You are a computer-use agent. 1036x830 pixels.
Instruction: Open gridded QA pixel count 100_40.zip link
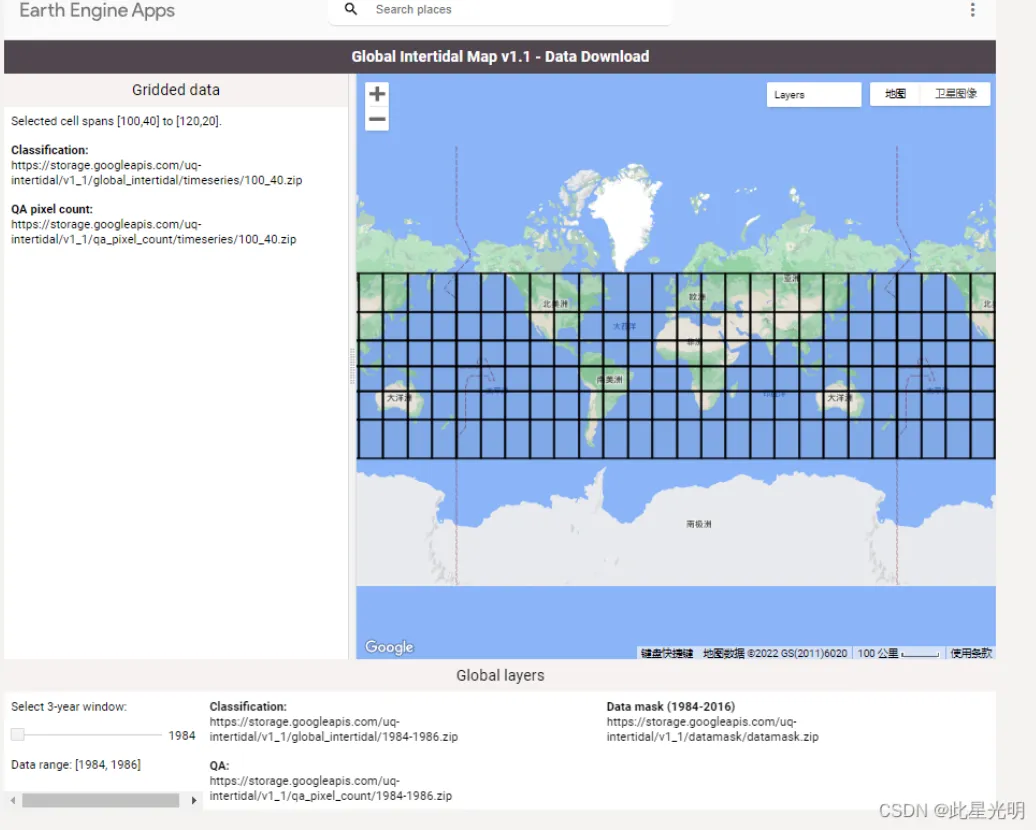coord(153,232)
